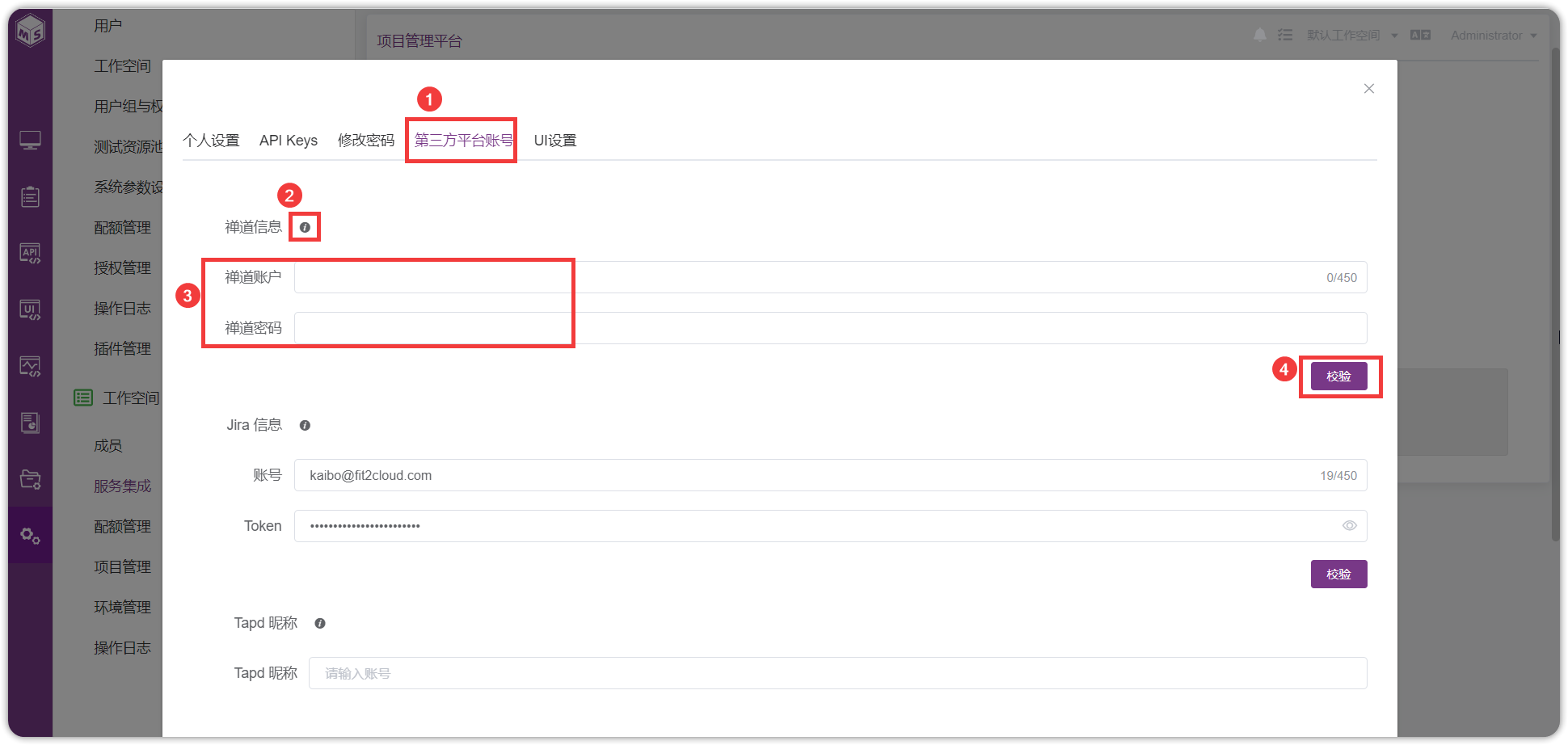Viewport: 1568px width, 745px height.
Task: Click the Jira 信息 info icon
Action: click(x=305, y=425)
